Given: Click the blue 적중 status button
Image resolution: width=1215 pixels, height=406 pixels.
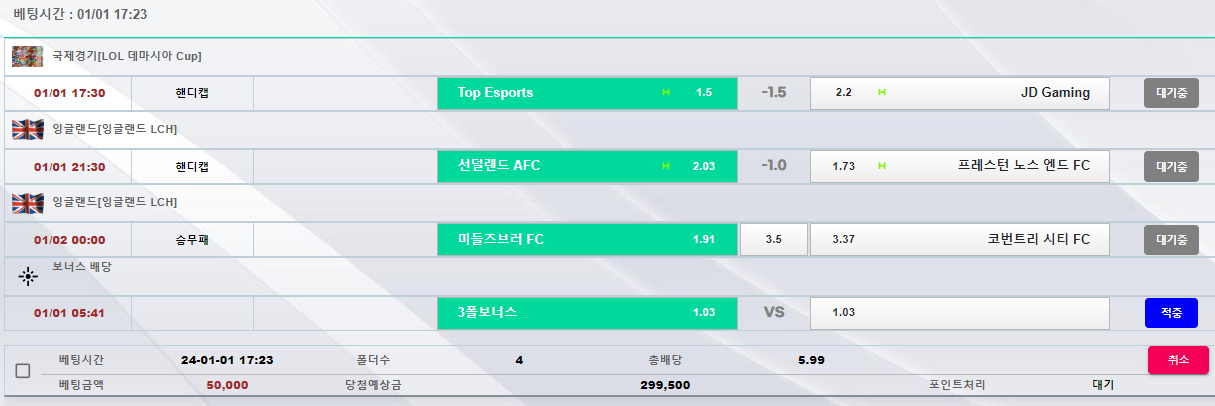Looking at the screenshot, I should click(x=1171, y=313).
